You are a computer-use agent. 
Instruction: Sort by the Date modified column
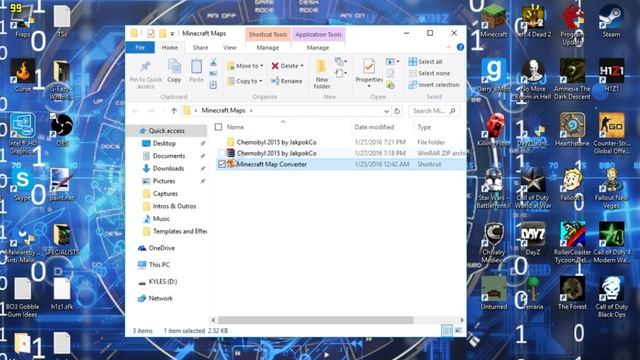click(374, 127)
